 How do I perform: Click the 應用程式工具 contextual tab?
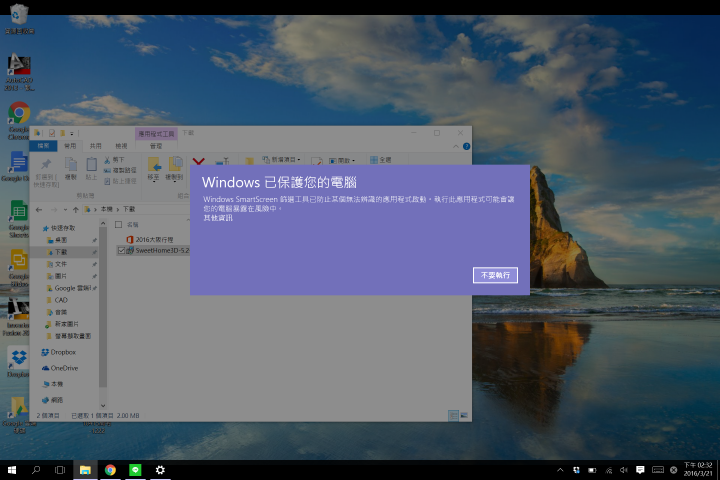(156, 134)
